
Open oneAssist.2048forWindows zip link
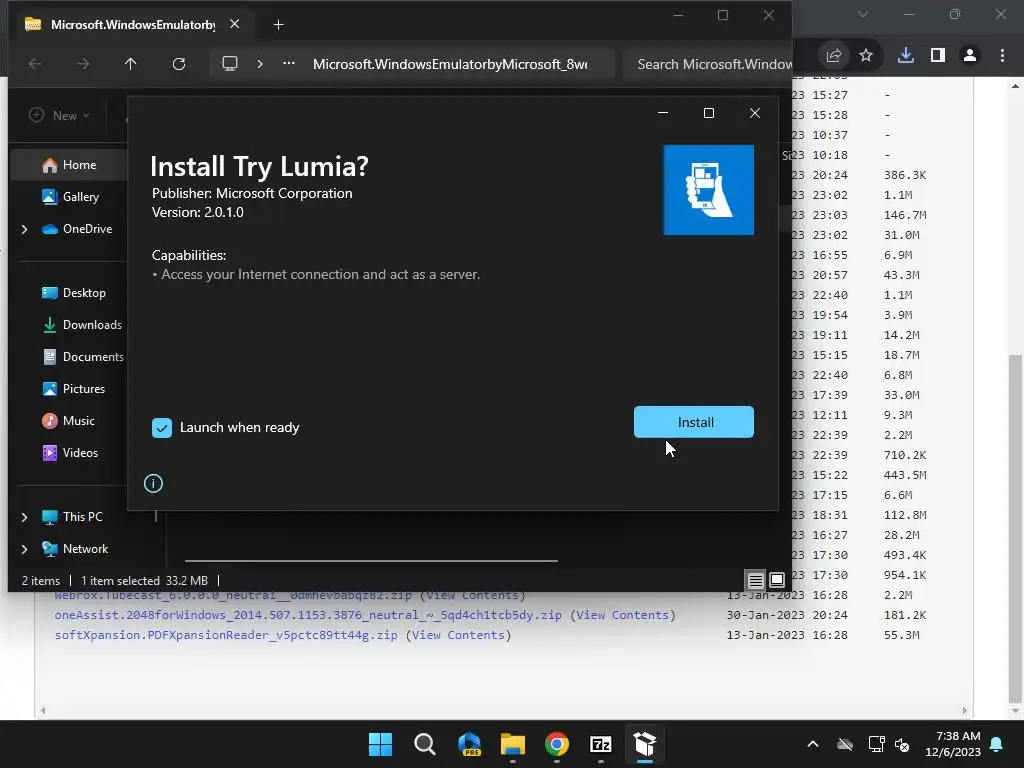[308, 615]
